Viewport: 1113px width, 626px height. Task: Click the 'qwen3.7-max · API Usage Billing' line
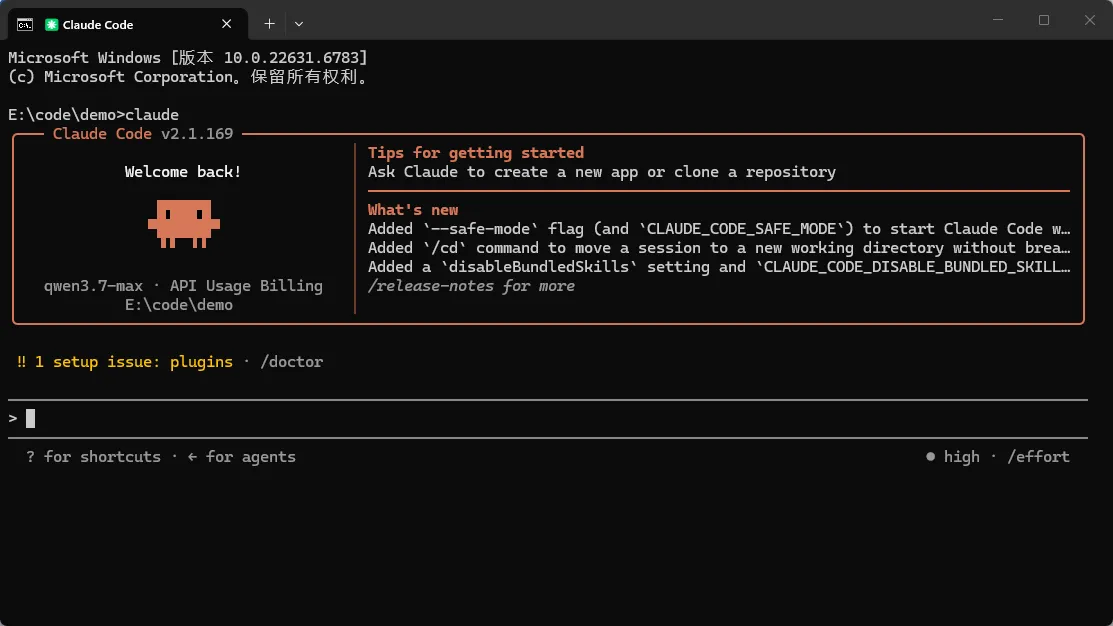(183, 286)
